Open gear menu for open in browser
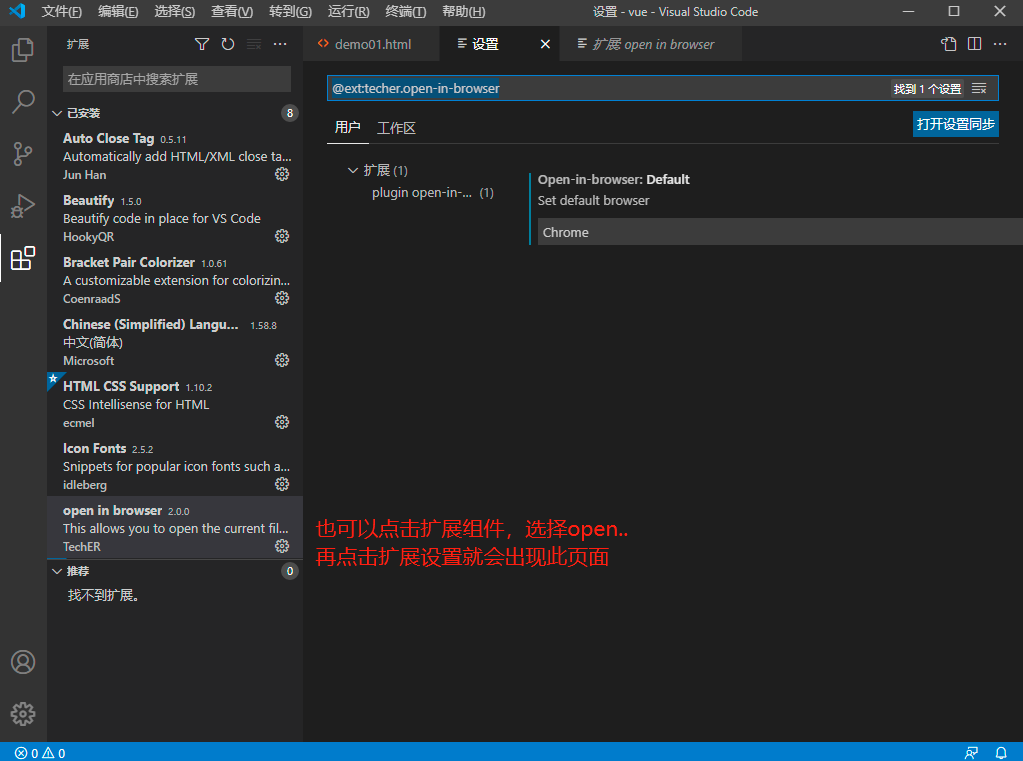Viewport: 1023px width, 761px height. pyautogui.click(x=282, y=546)
